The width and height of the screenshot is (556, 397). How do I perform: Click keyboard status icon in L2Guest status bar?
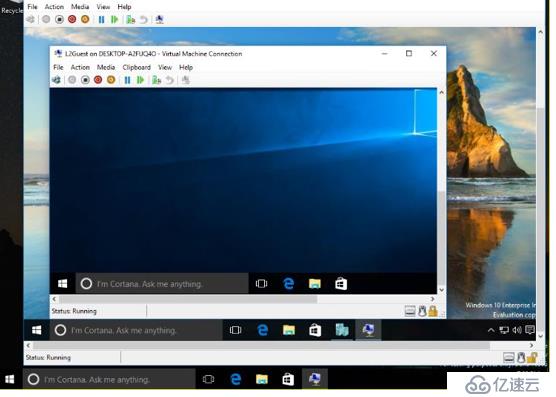[410, 311]
